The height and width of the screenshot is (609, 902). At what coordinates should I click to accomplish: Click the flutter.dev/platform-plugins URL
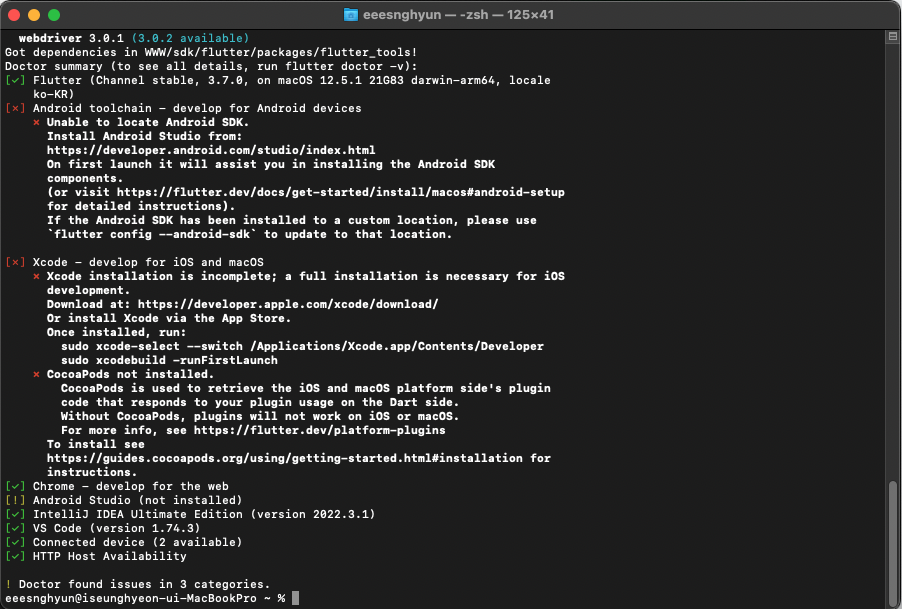click(x=319, y=430)
